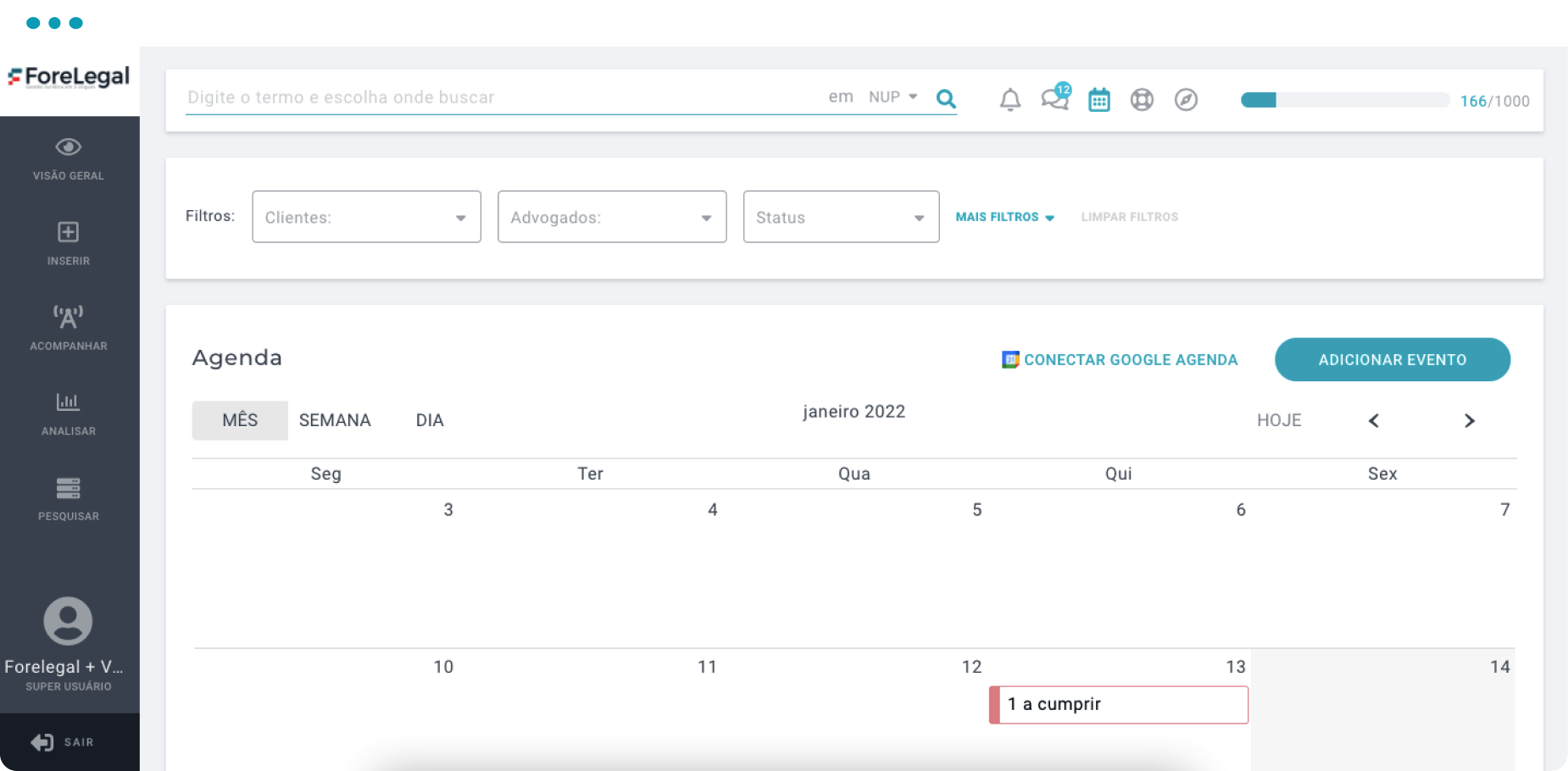Screen dimensions: 1568x771
Task: Open the help lifebuoy icon
Action: pos(1142,100)
